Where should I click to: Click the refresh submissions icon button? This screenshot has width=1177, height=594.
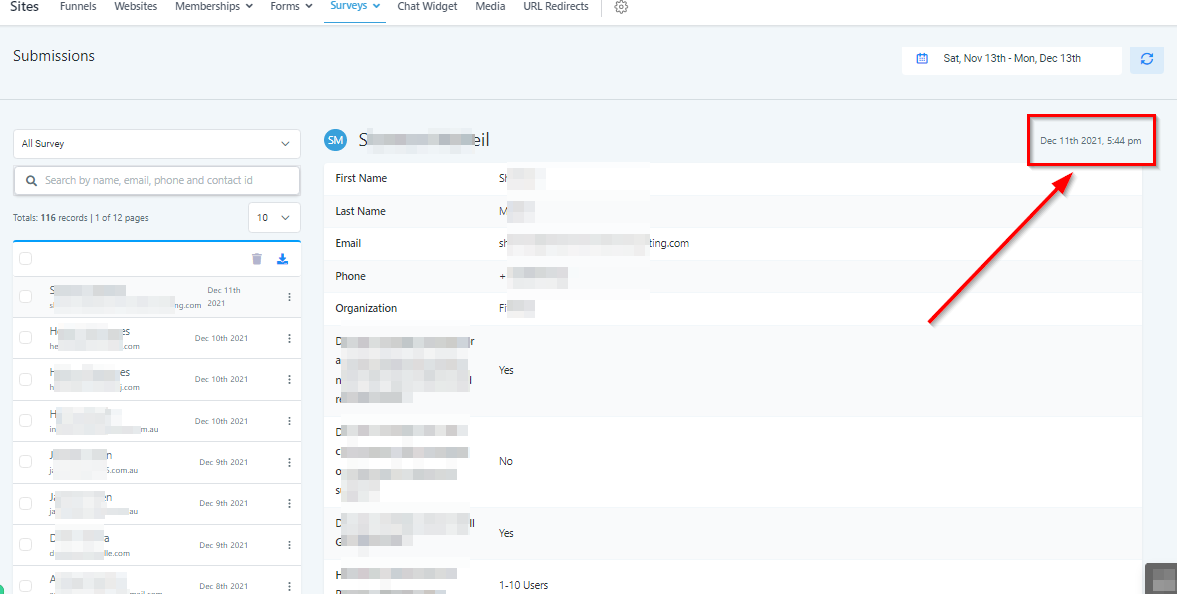point(1146,59)
